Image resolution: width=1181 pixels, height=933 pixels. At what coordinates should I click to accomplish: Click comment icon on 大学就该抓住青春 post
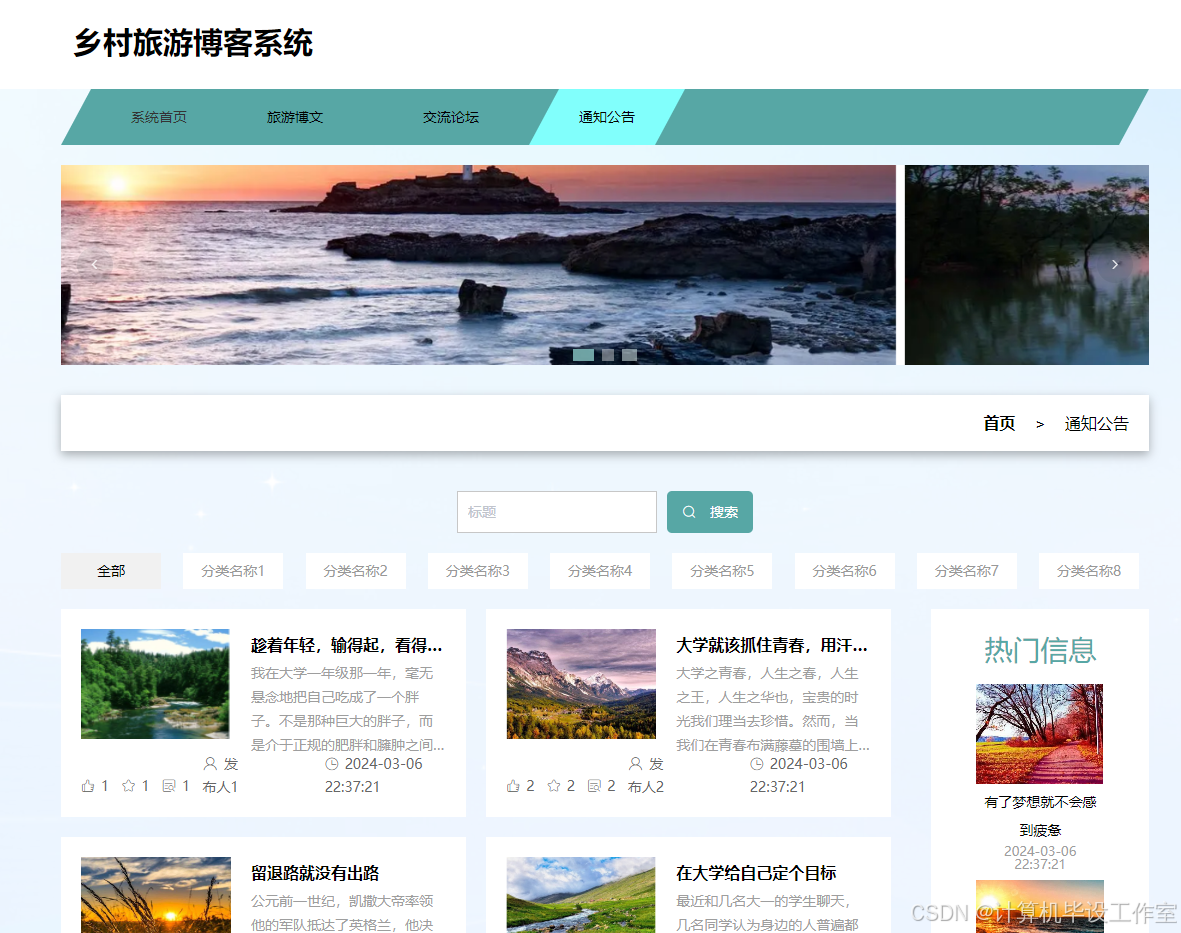tap(595, 786)
